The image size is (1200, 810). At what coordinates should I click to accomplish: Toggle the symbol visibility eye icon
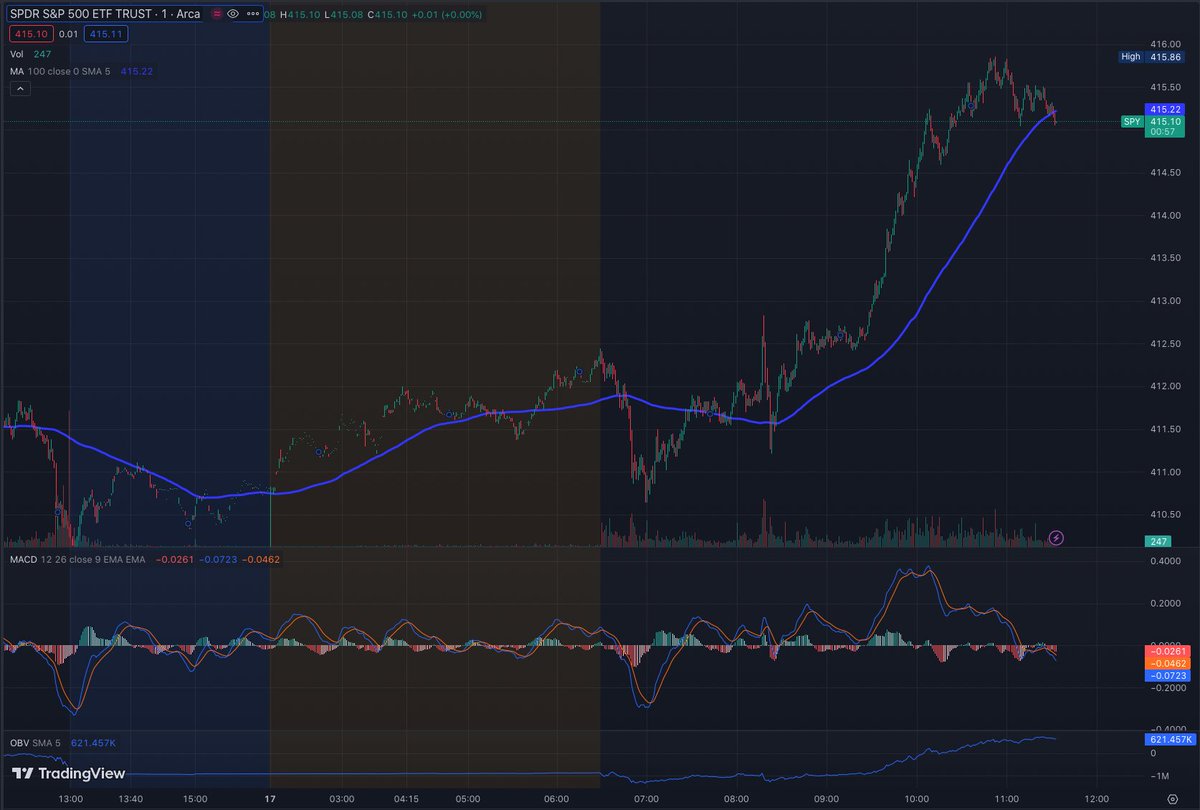tap(233, 14)
